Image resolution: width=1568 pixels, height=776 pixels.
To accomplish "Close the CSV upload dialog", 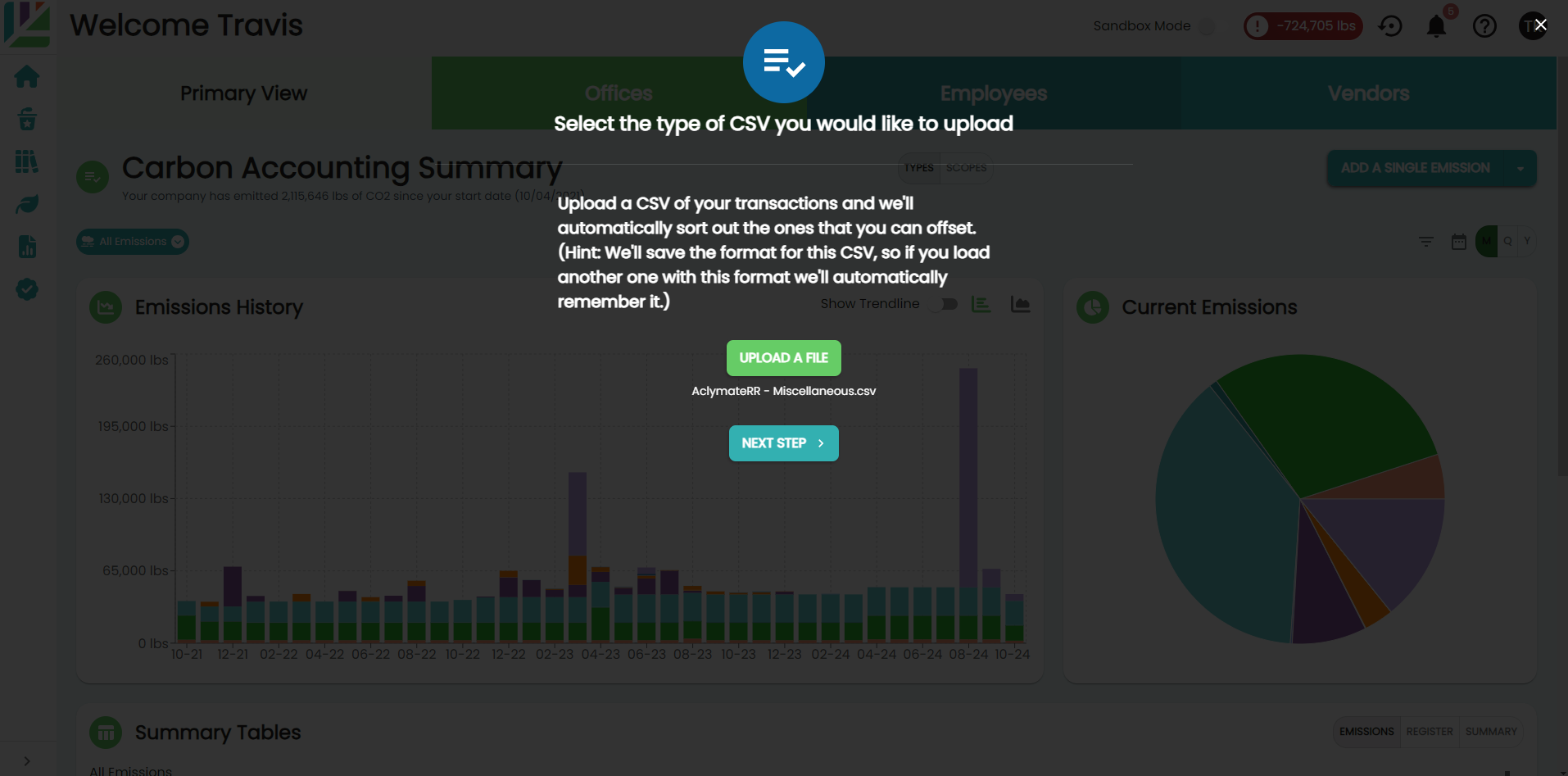I will [x=1541, y=25].
